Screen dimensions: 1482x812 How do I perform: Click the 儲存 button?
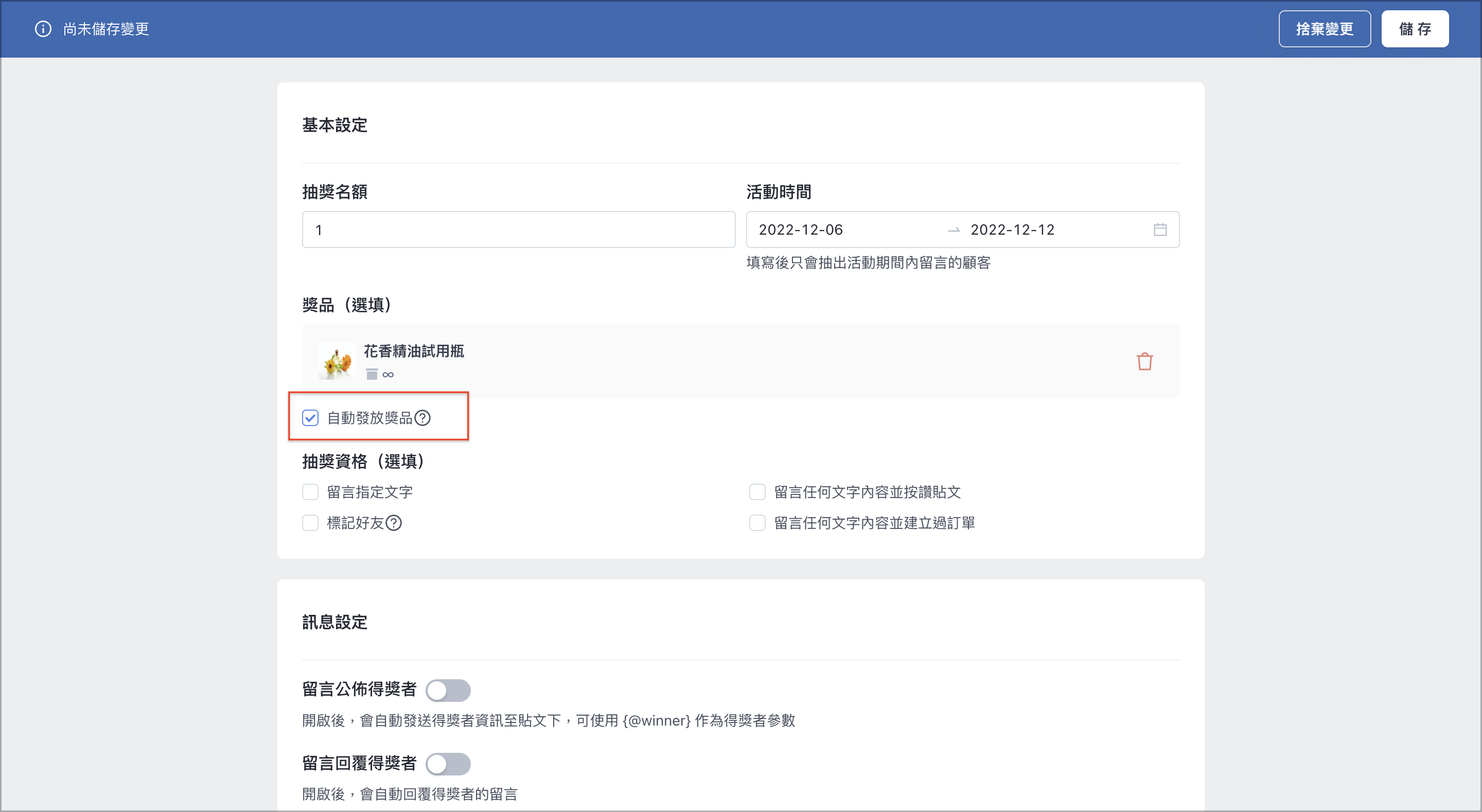(x=1415, y=29)
